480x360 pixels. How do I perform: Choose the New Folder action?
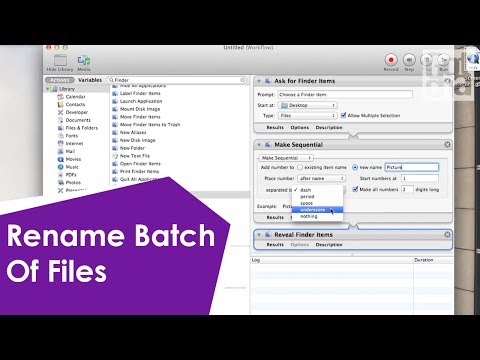coord(132,148)
